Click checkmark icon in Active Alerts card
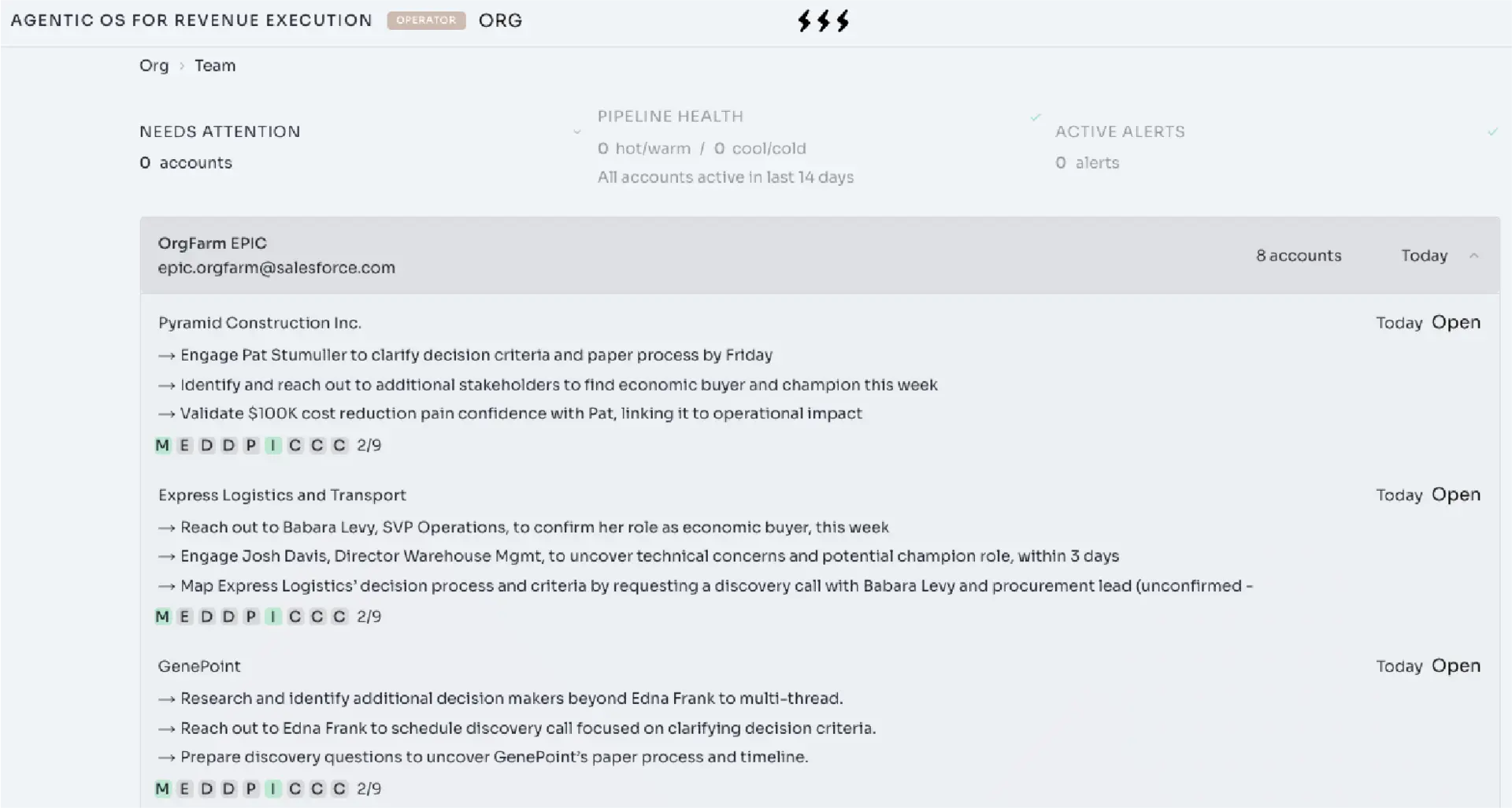 (x=1492, y=132)
